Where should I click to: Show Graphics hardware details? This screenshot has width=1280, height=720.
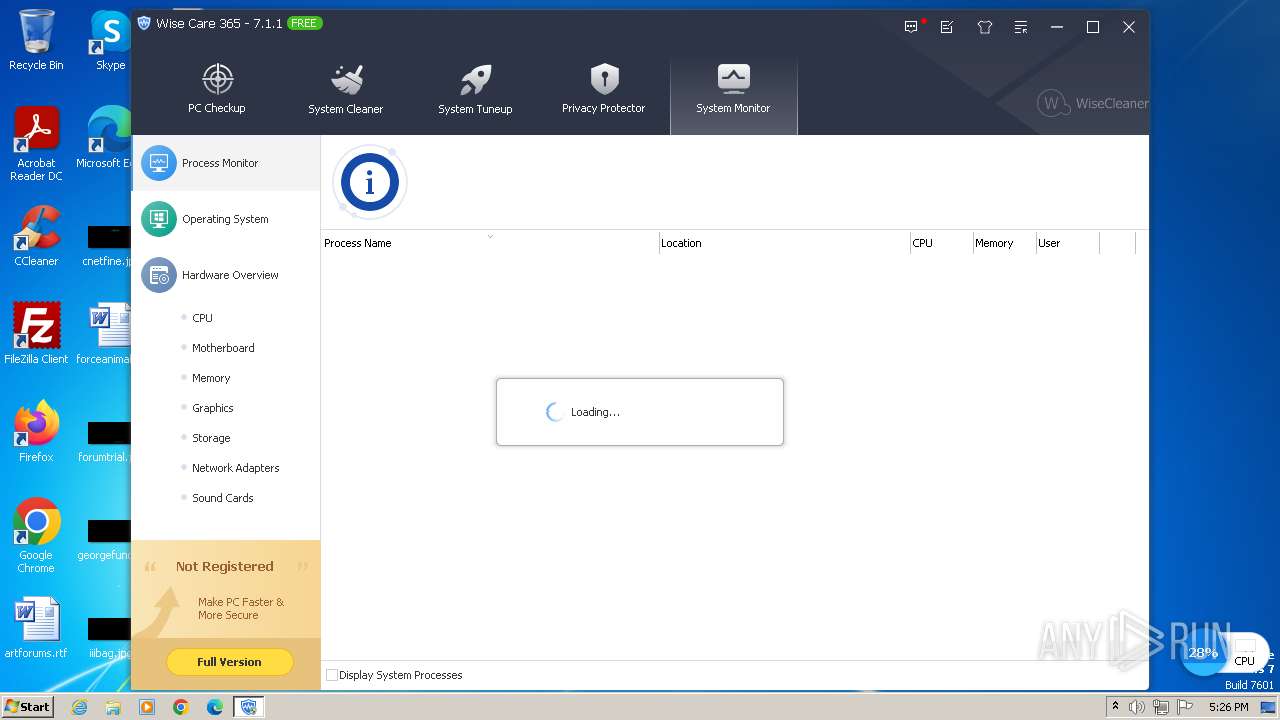coord(212,408)
